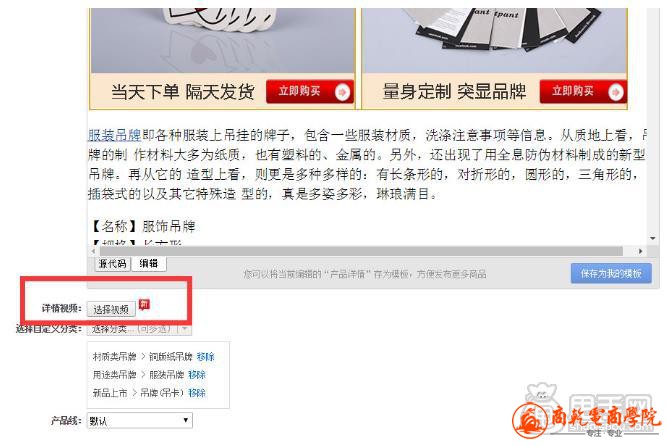Switch to the 源代码 source tab
Image resolution: width=667 pixels, height=446 pixels.
coord(112,264)
